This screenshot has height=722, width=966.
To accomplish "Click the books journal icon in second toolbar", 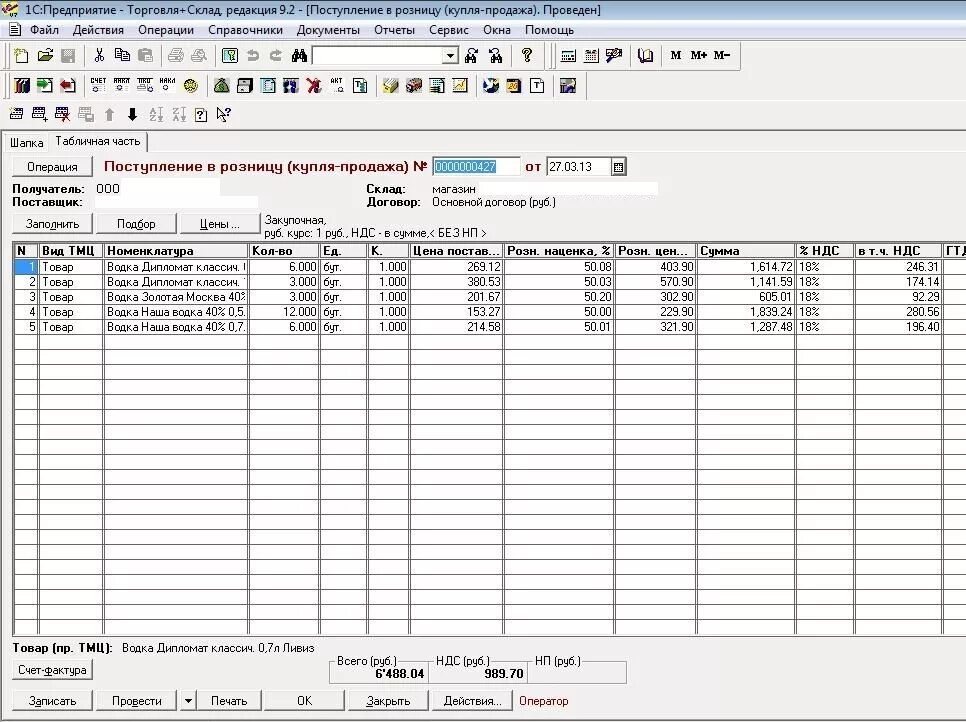I will point(22,86).
